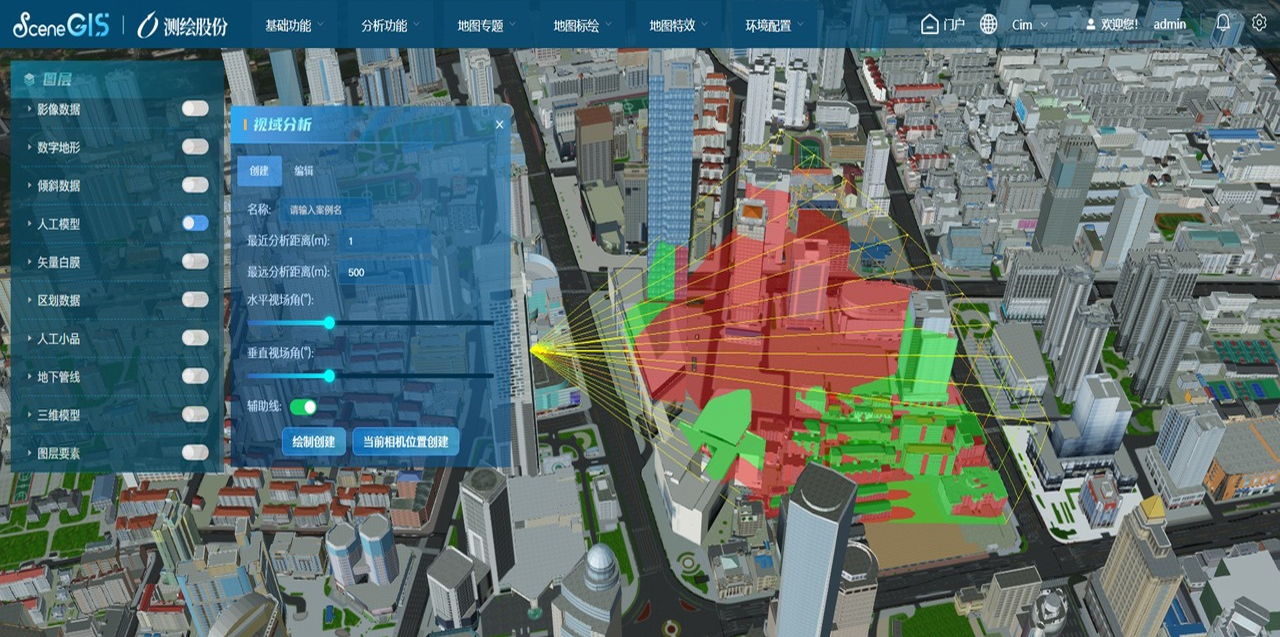Click the 辅助线: label
Screen dimensions: 1280x637
(266, 407)
